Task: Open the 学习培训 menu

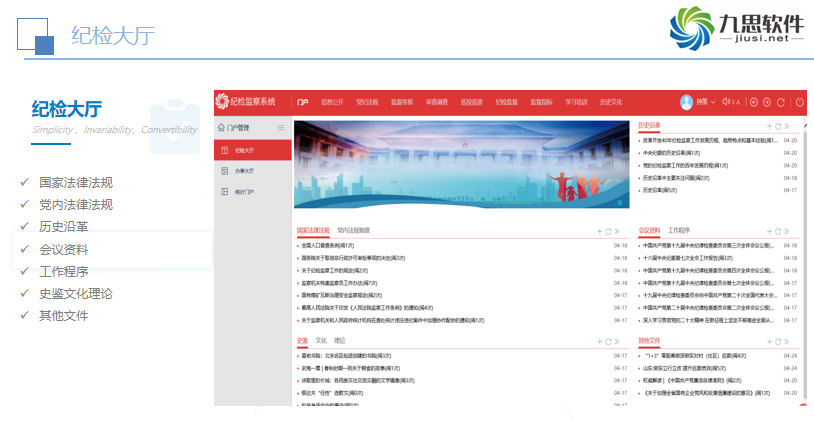Action: (x=576, y=102)
